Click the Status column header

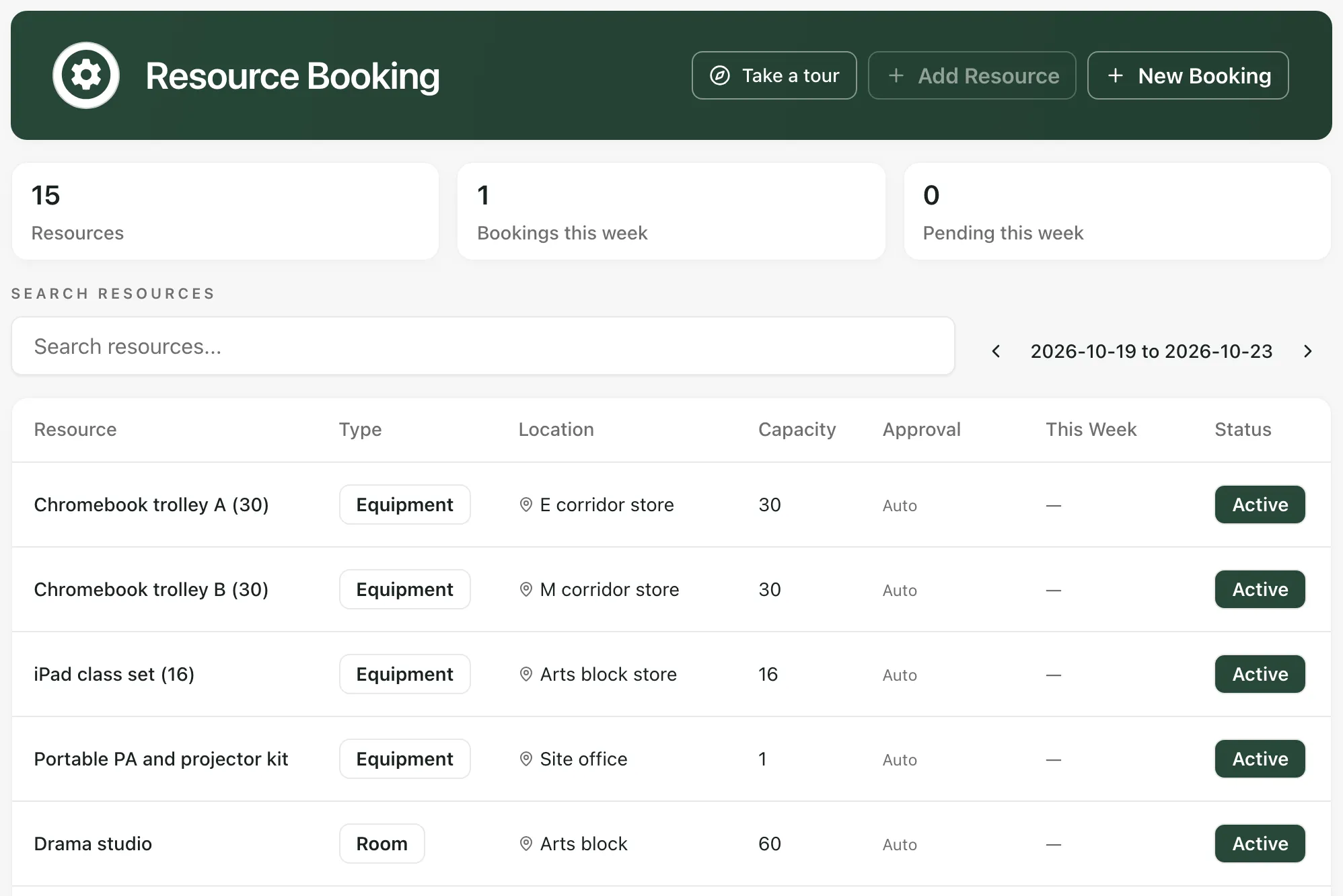(1243, 429)
